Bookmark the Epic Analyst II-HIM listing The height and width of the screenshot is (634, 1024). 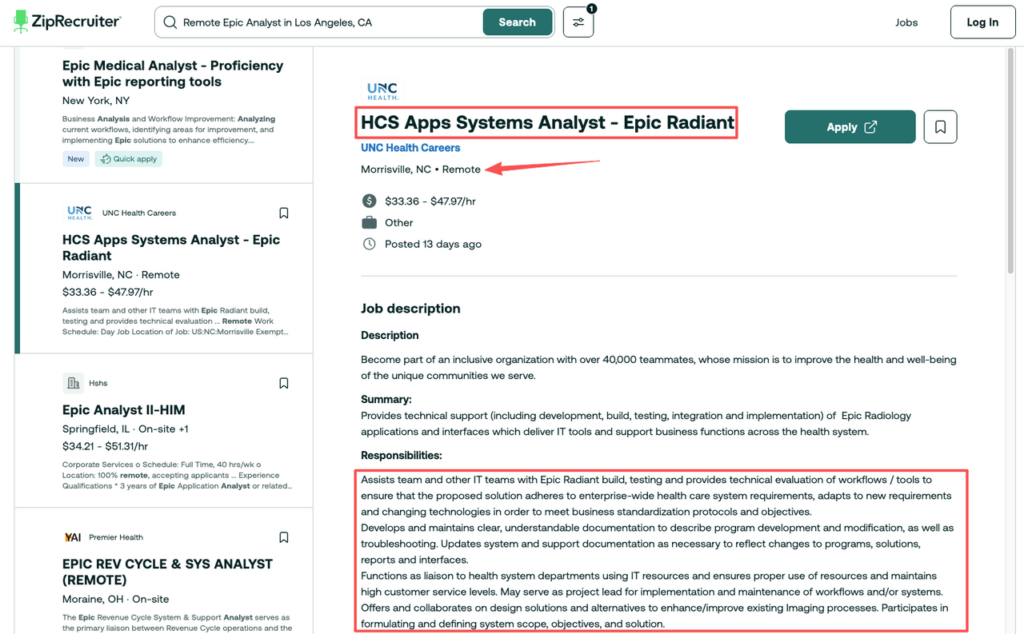tap(283, 382)
